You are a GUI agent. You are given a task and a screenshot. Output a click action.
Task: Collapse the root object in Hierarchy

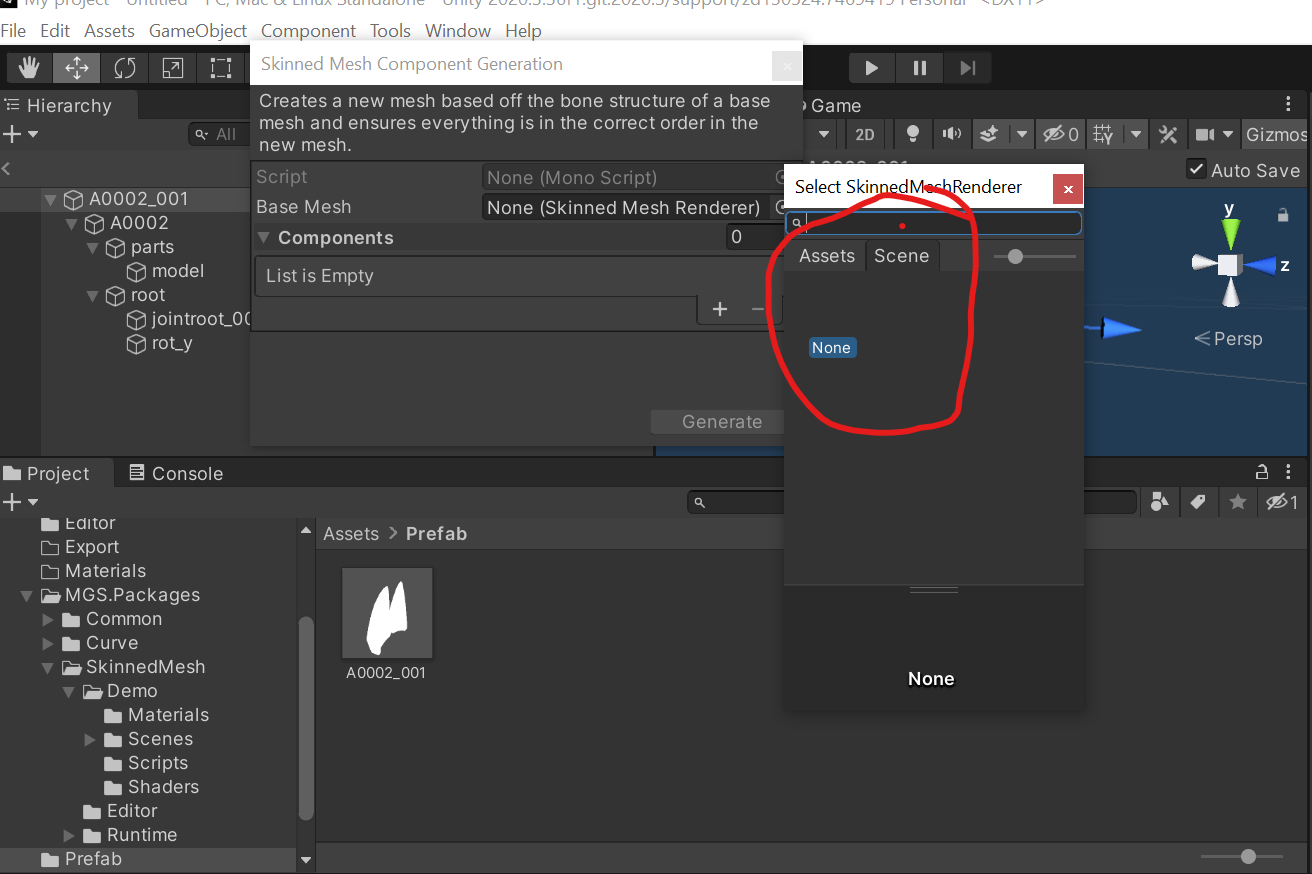click(x=93, y=295)
